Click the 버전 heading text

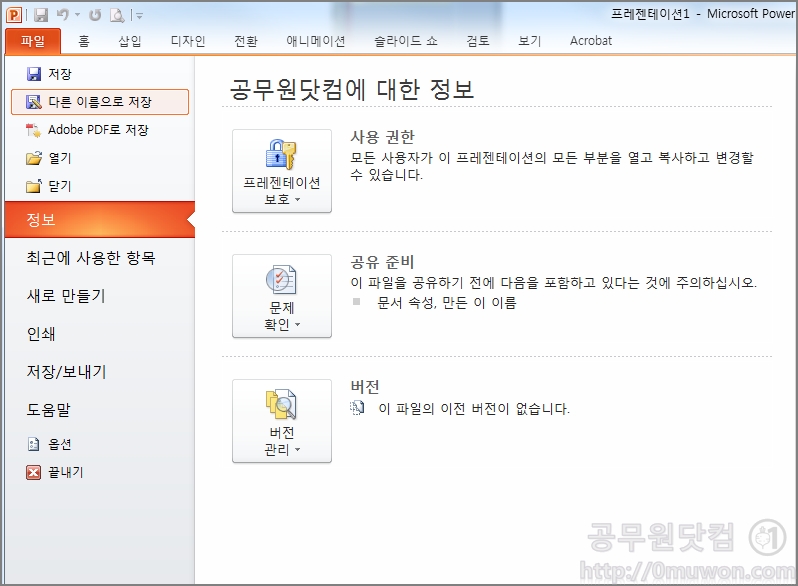click(x=364, y=387)
